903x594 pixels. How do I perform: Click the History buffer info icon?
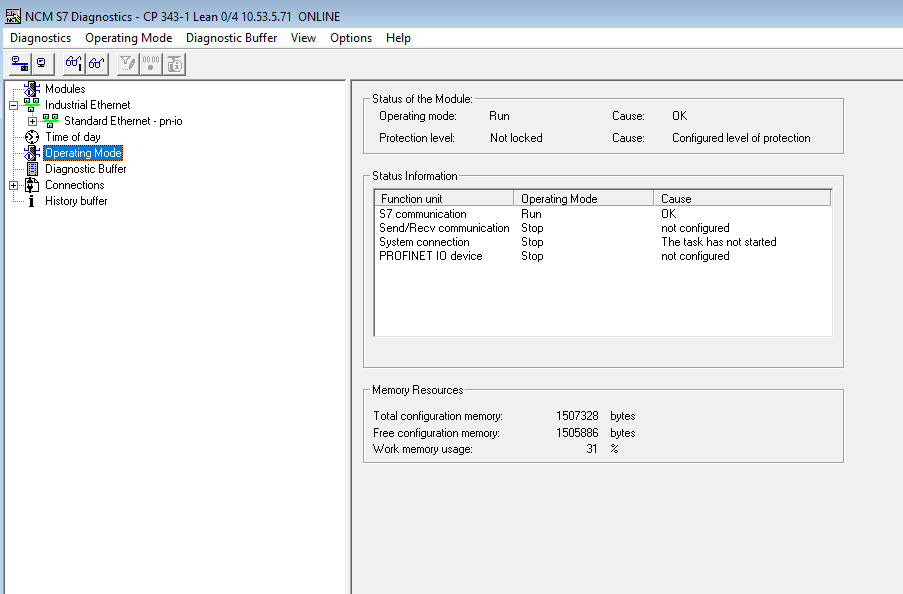coord(32,201)
